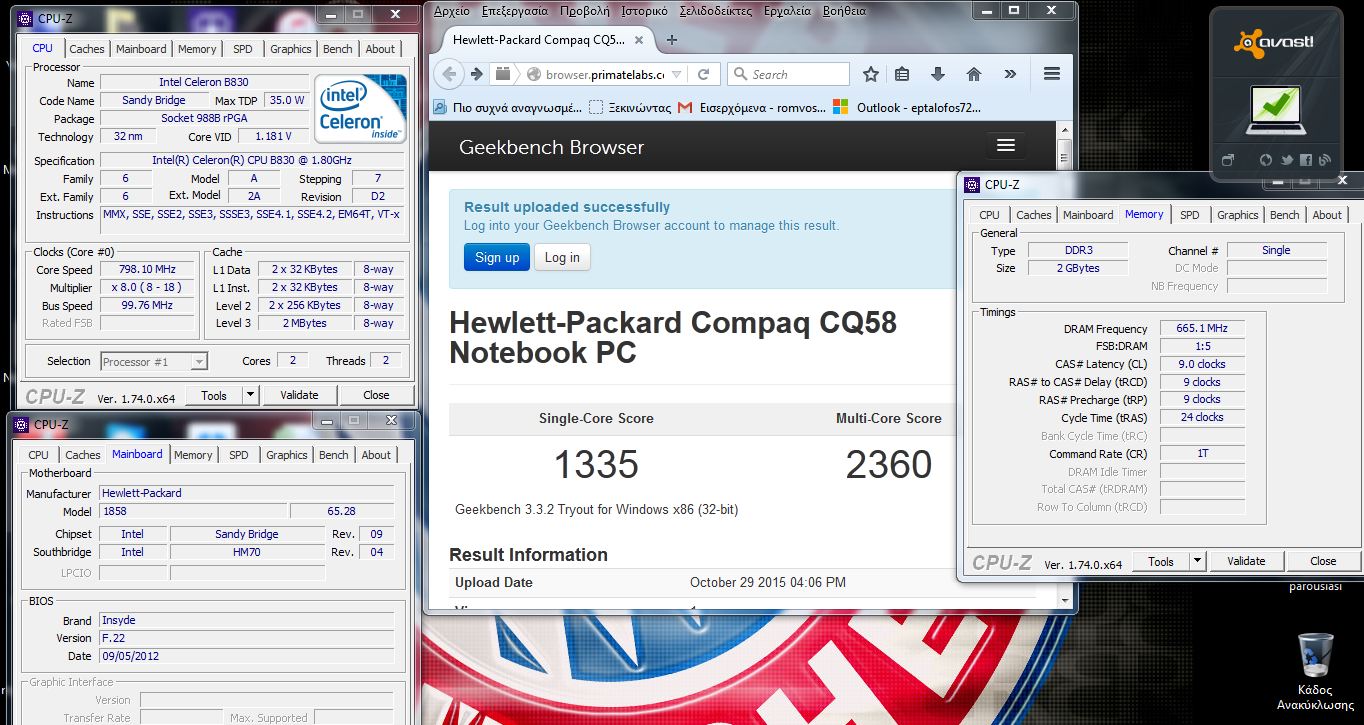Open the Αρχείο menu
The height and width of the screenshot is (725, 1364).
(453, 11)
